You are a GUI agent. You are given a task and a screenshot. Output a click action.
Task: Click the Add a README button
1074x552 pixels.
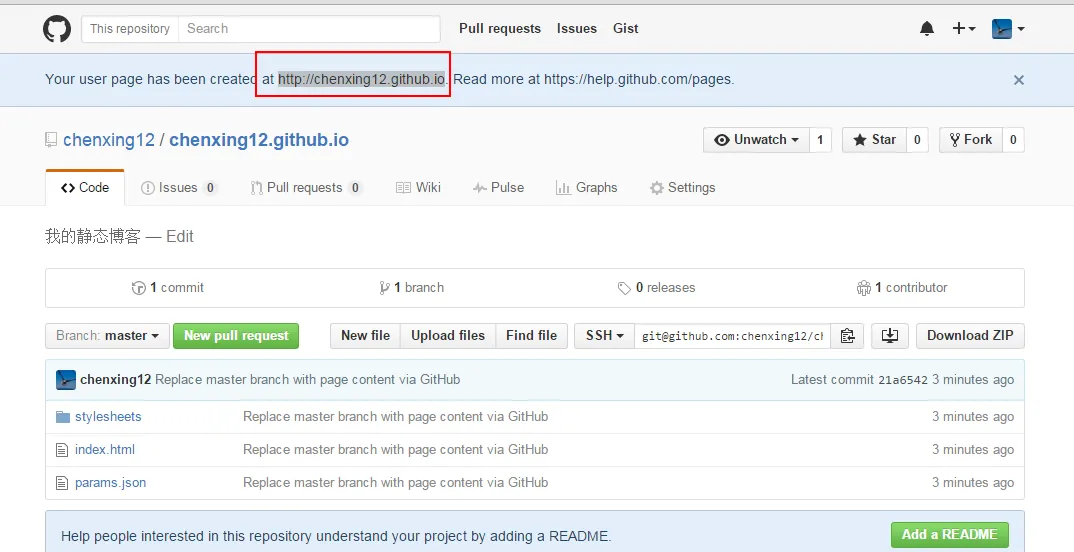click(949, 535)
